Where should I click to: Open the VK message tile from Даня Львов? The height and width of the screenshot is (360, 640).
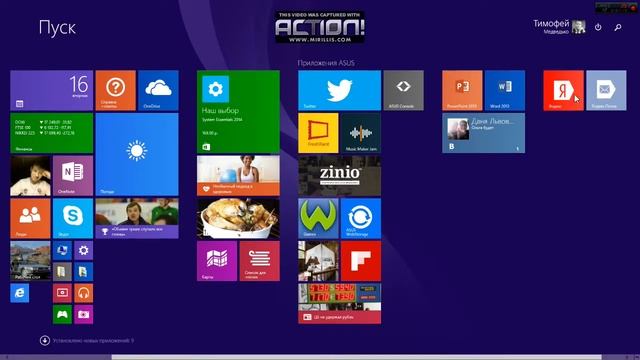tap(484, 133)
